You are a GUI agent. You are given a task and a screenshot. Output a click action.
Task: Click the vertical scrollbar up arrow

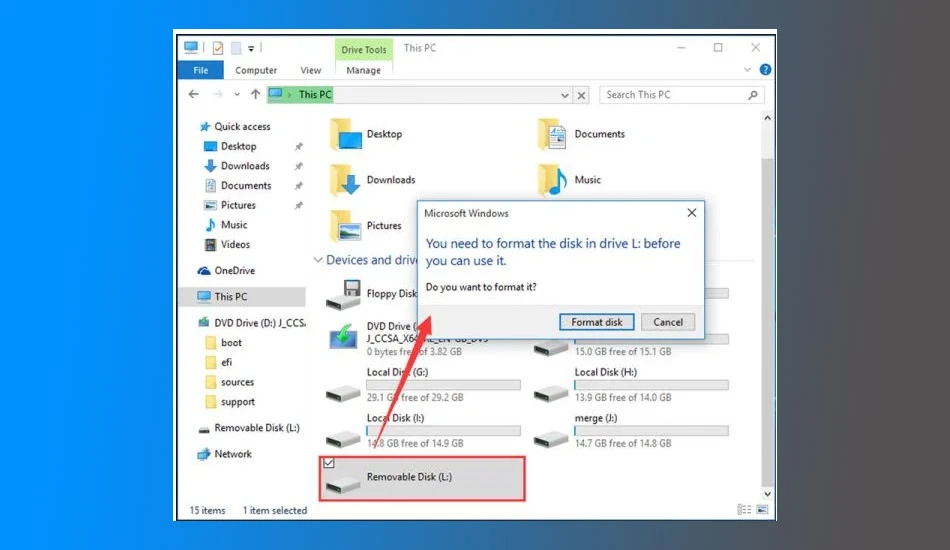pos(767,118)
